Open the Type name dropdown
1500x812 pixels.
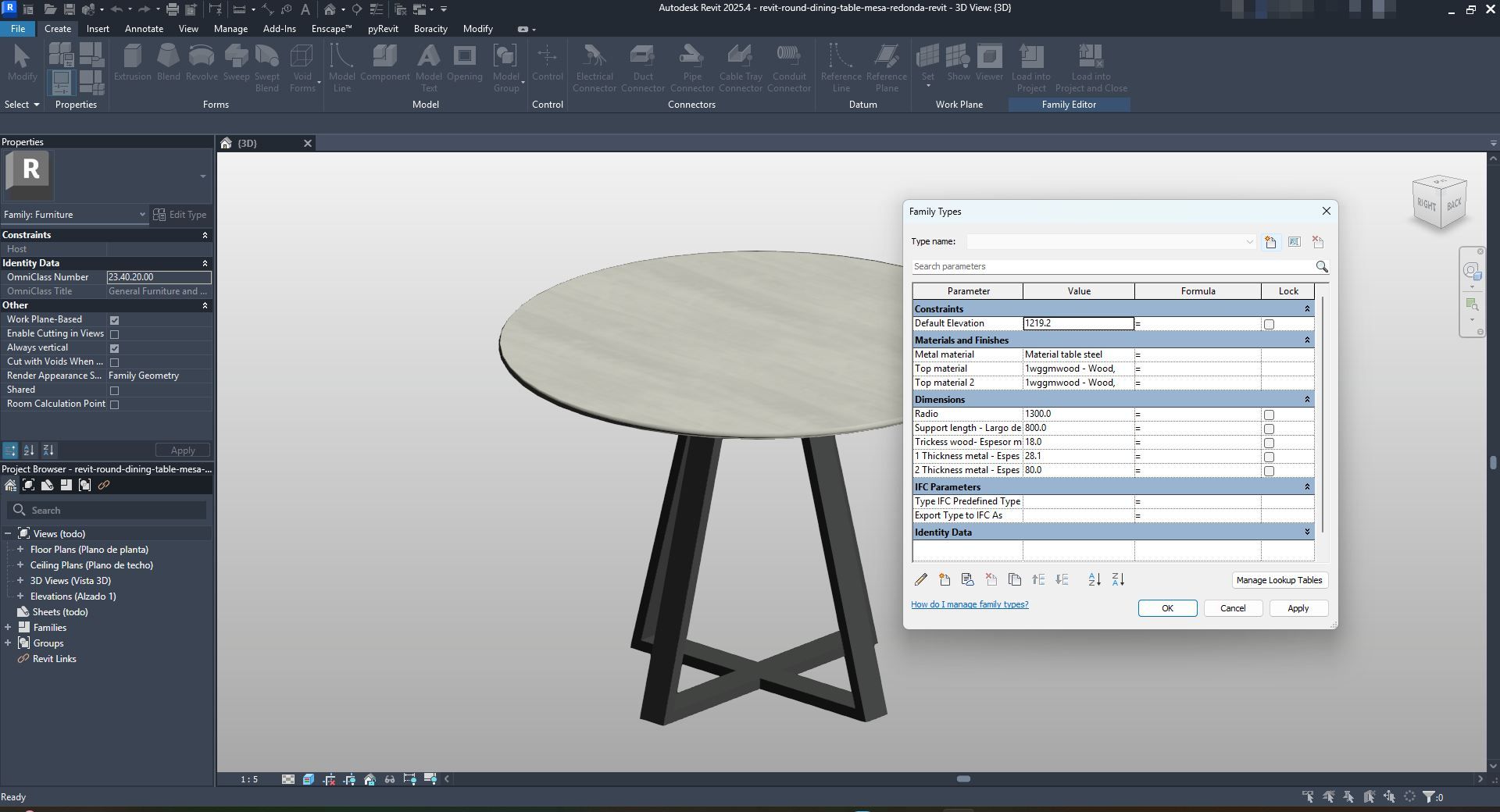click(1248, 242)
